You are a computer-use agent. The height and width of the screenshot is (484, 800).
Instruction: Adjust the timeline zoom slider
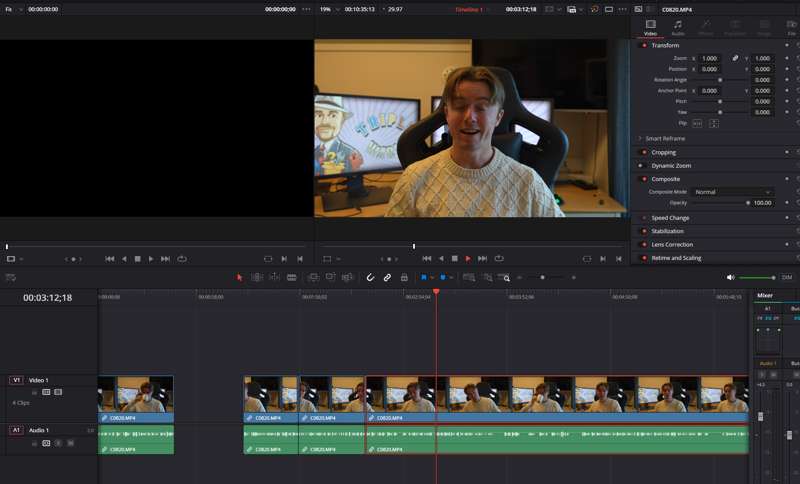[x=542, y=277]
